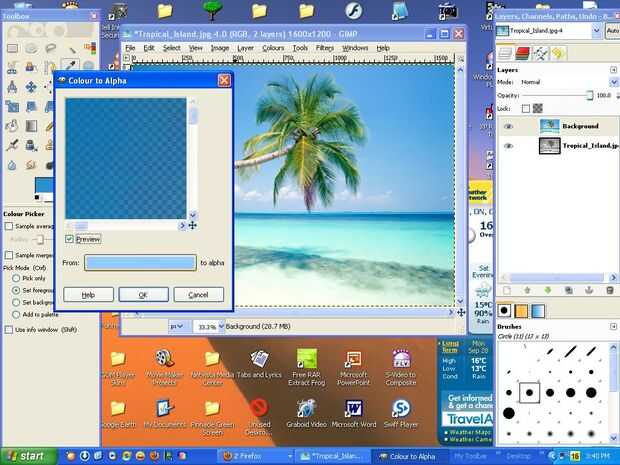Select the Shear tool in Toolbox

pyautogui.click(x=31, y=106)
